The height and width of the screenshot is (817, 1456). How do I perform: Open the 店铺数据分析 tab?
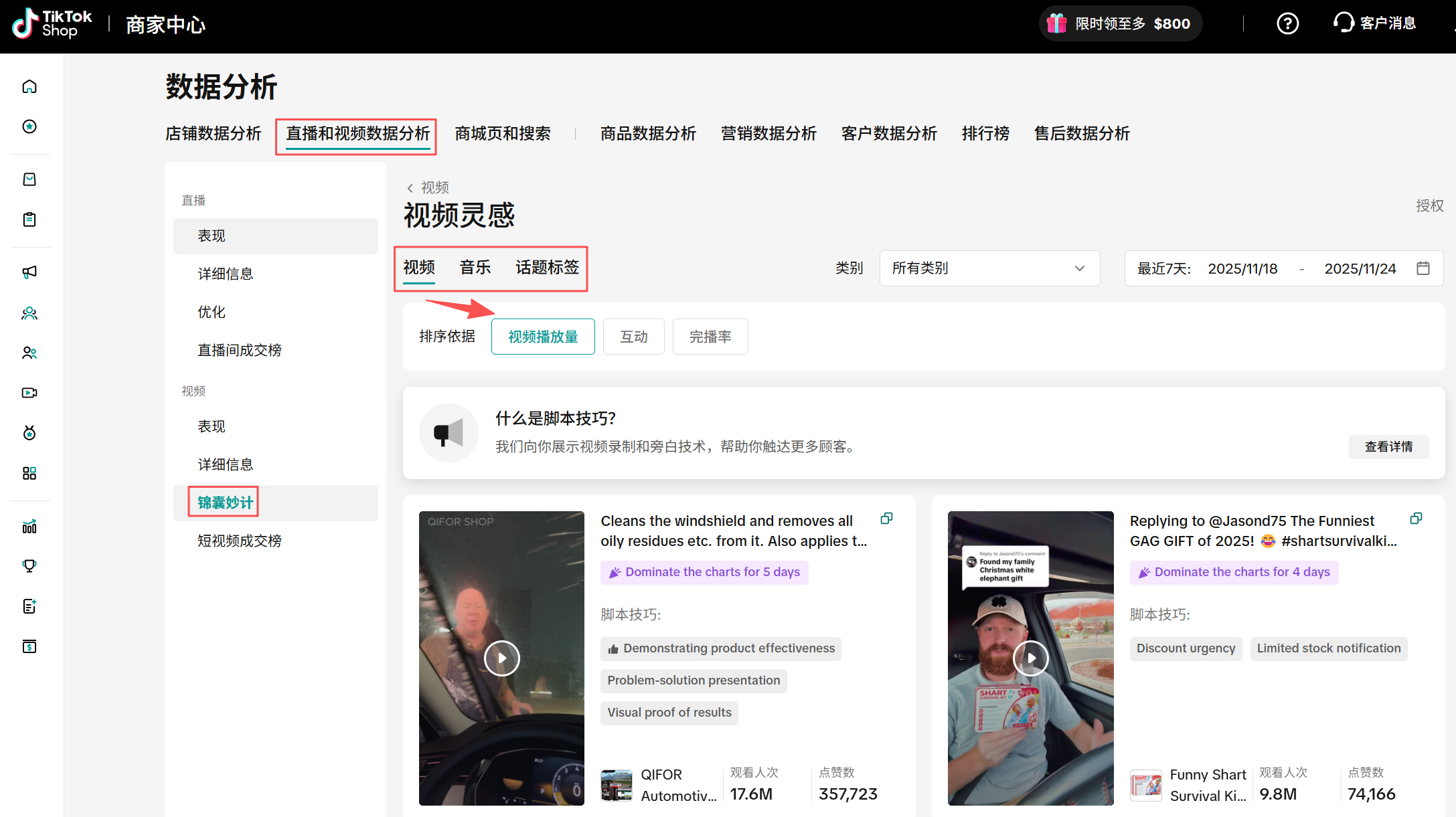click(x=214, y=134)
